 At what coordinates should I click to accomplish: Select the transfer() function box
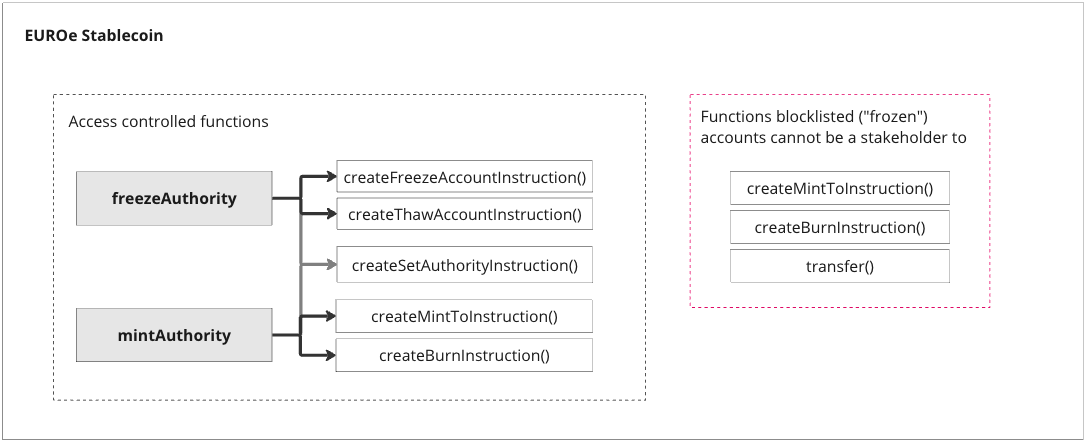tap(839, 266)
